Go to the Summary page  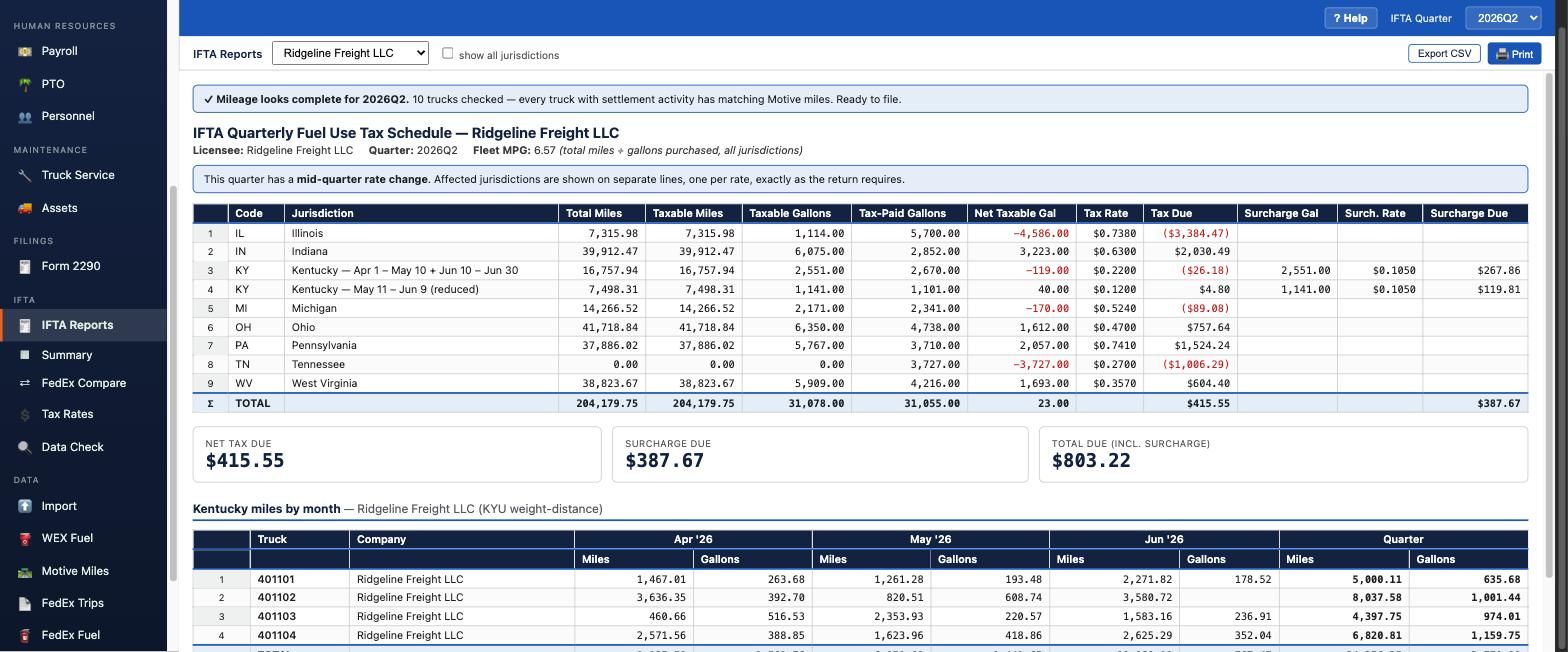83,355
